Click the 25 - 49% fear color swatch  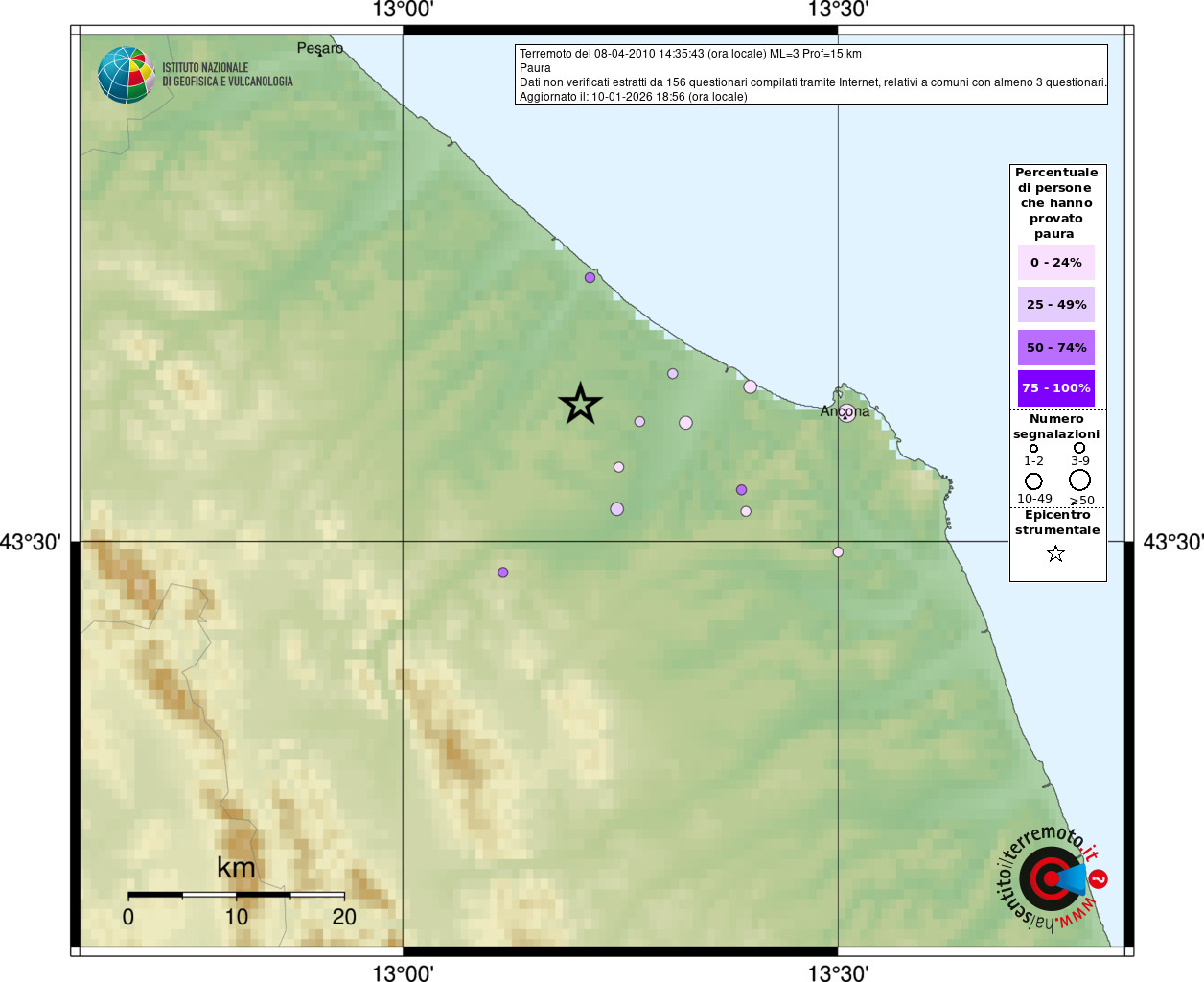click(x=1056, y=304)
